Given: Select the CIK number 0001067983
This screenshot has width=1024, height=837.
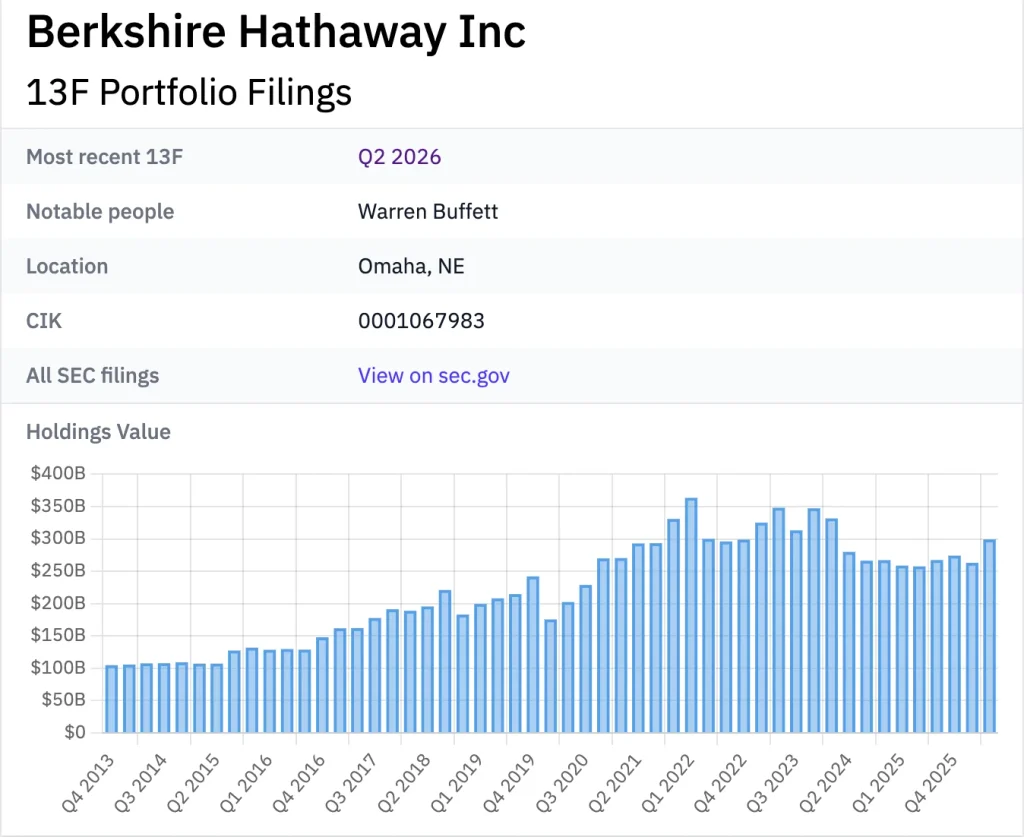Looking at the screenshot, I should [x=421, y=321].
